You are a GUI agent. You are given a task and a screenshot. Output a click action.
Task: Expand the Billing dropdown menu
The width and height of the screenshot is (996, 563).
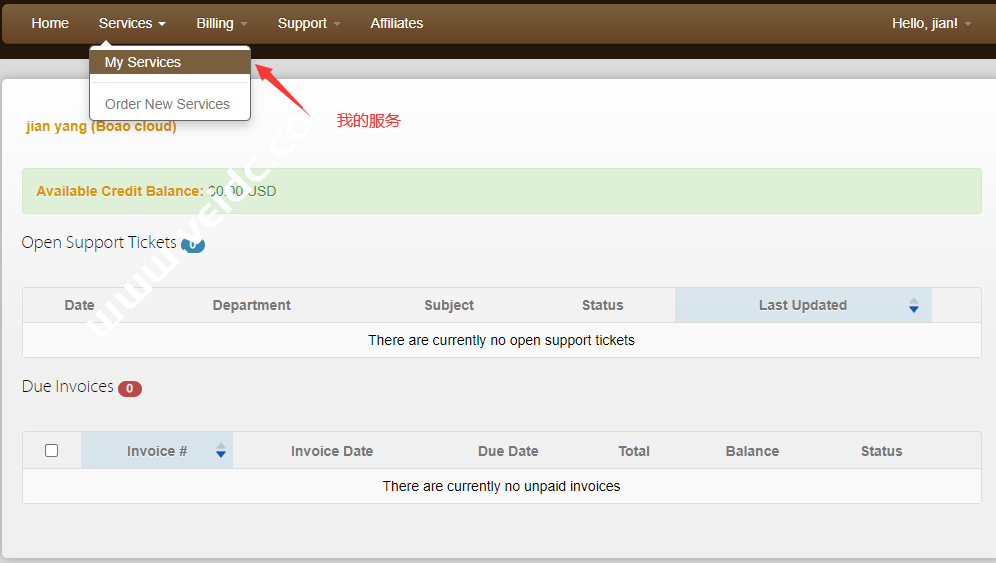[221, 23]
